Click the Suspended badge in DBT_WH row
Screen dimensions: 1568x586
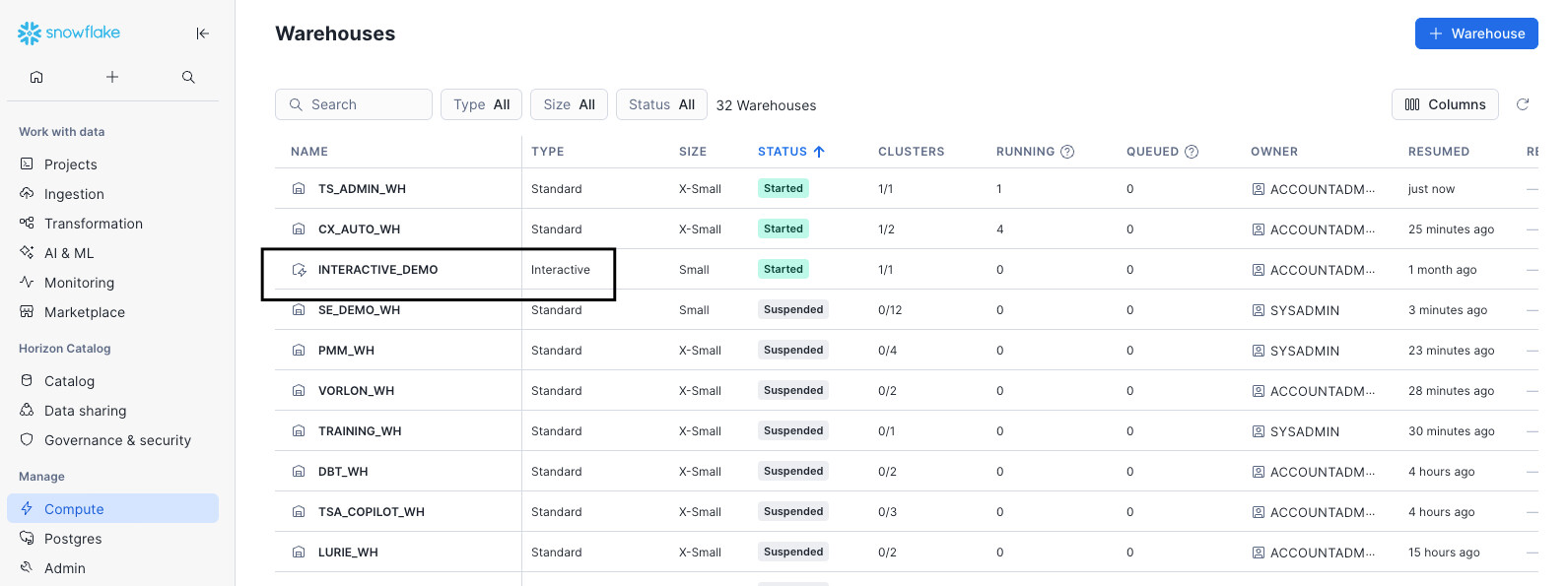coord(793,471)
